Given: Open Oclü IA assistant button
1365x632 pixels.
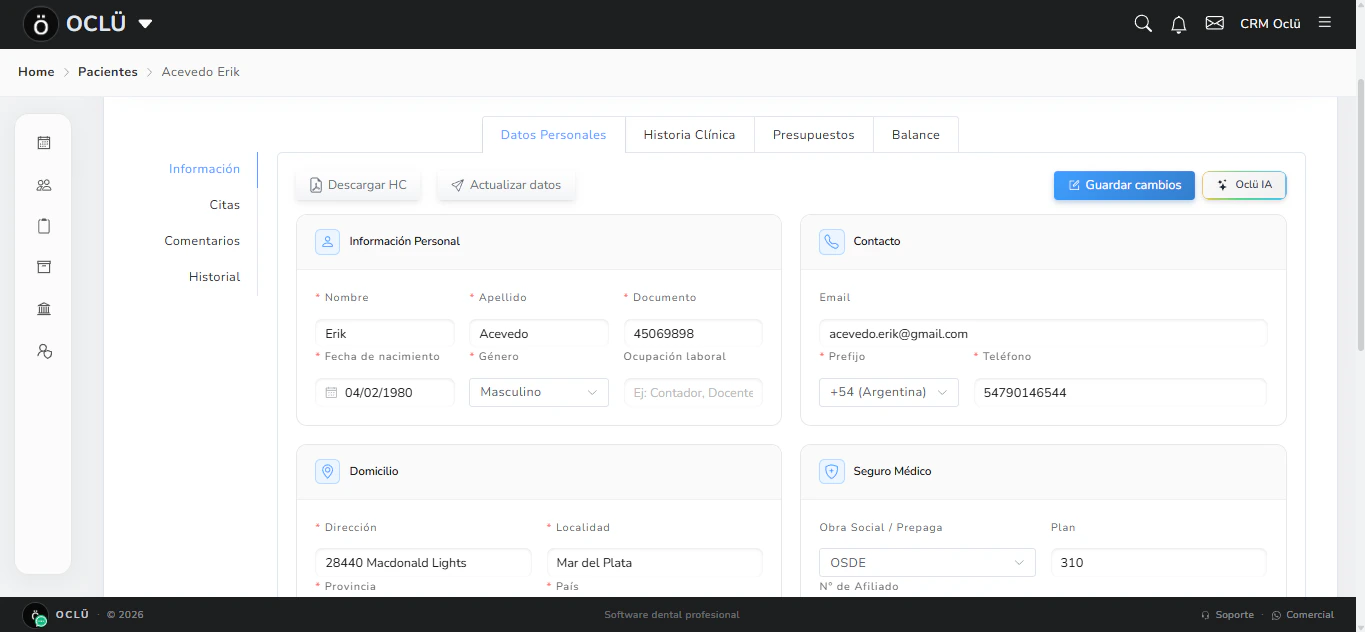Looking at the screenshot, I should click(1244, 185).
